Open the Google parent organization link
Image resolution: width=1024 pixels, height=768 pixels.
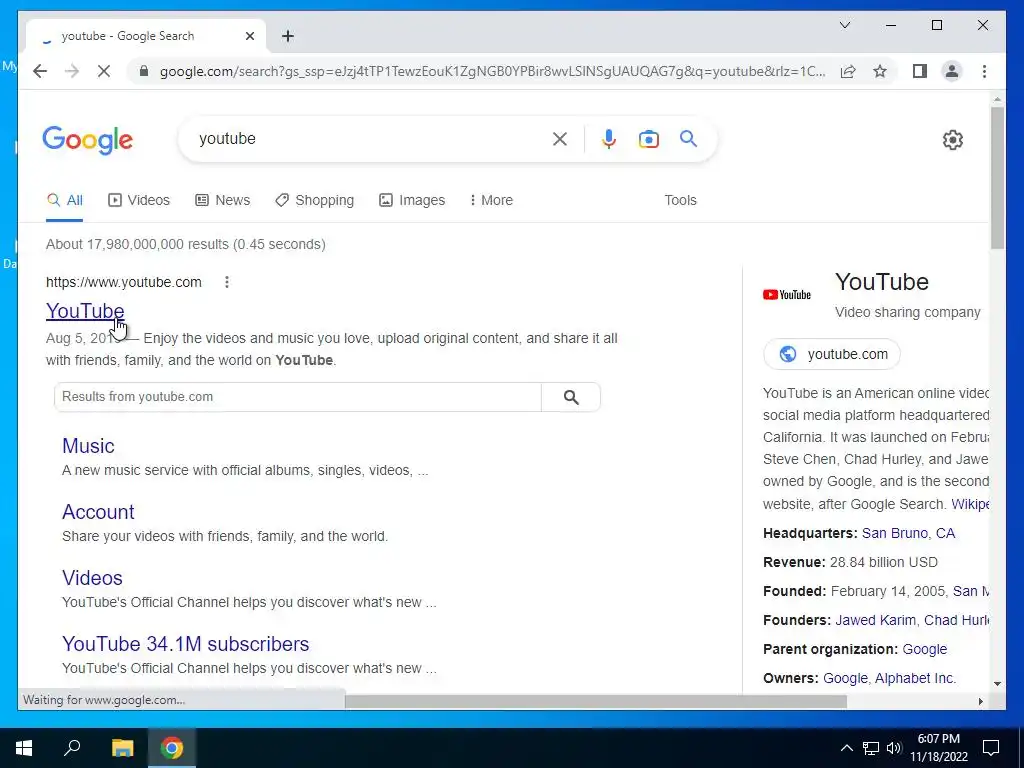pyautogui.click(x=924, y=649)
